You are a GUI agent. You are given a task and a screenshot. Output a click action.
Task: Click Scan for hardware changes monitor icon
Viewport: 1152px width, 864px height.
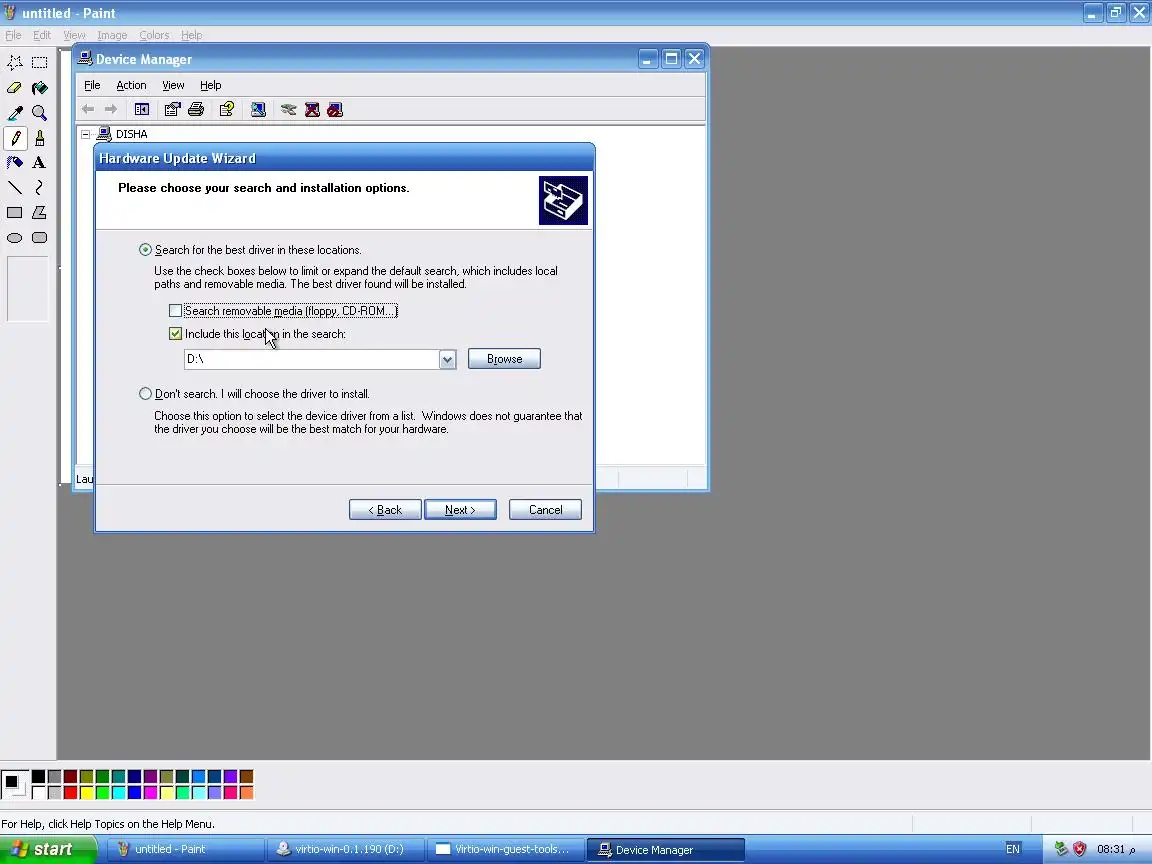pyautogui.click(x=259, y=109)
